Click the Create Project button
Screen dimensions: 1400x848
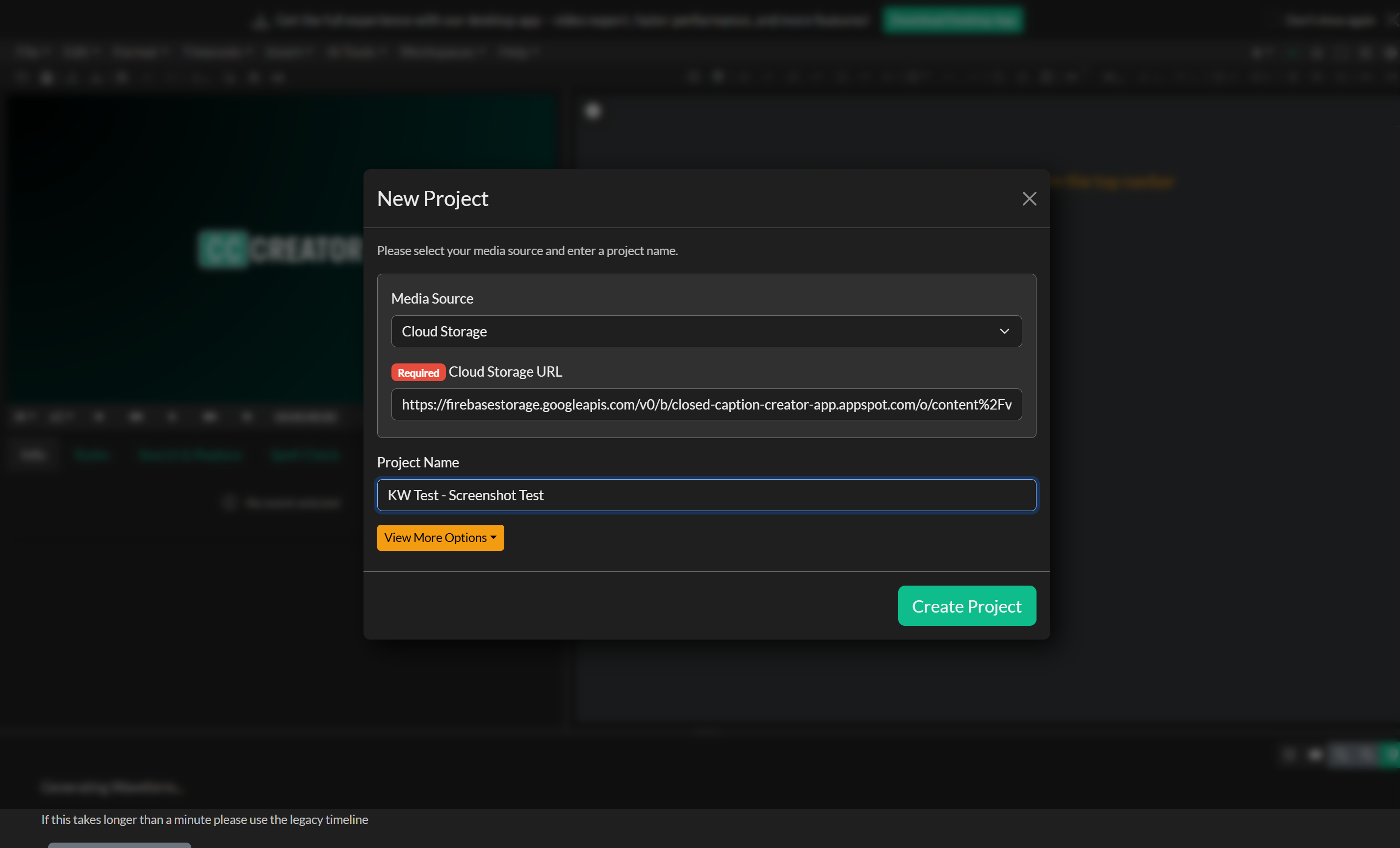966,606
